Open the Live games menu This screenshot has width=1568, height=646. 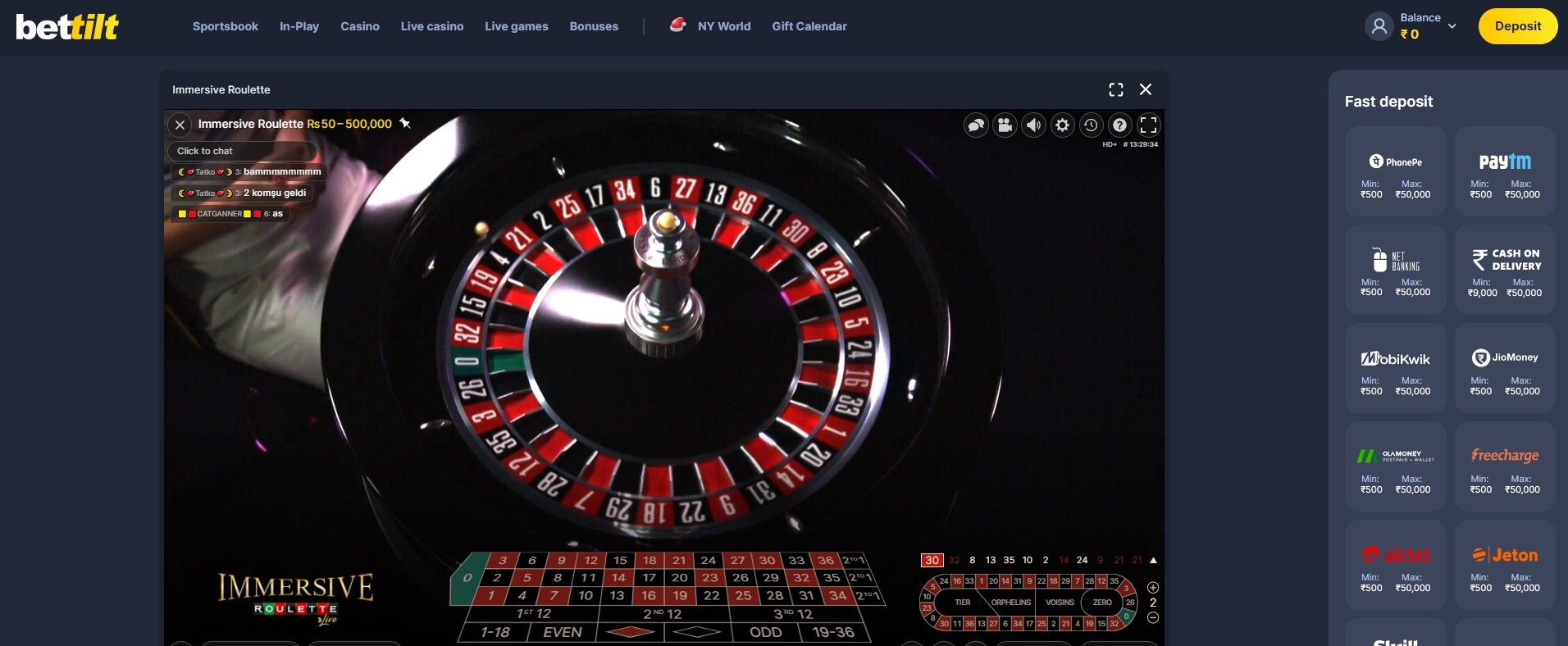pyautogui.click(x=517, y=26)
